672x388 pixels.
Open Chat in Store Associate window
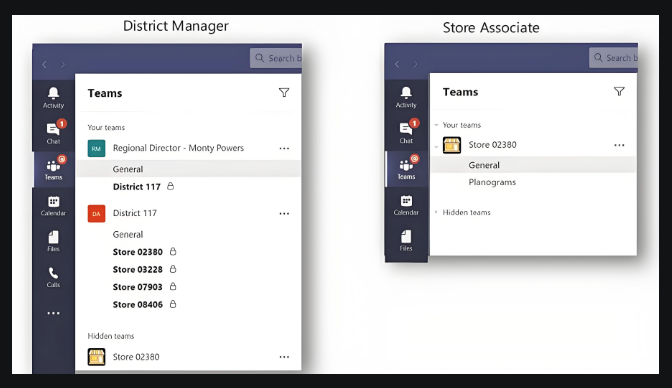coord(406,132)
